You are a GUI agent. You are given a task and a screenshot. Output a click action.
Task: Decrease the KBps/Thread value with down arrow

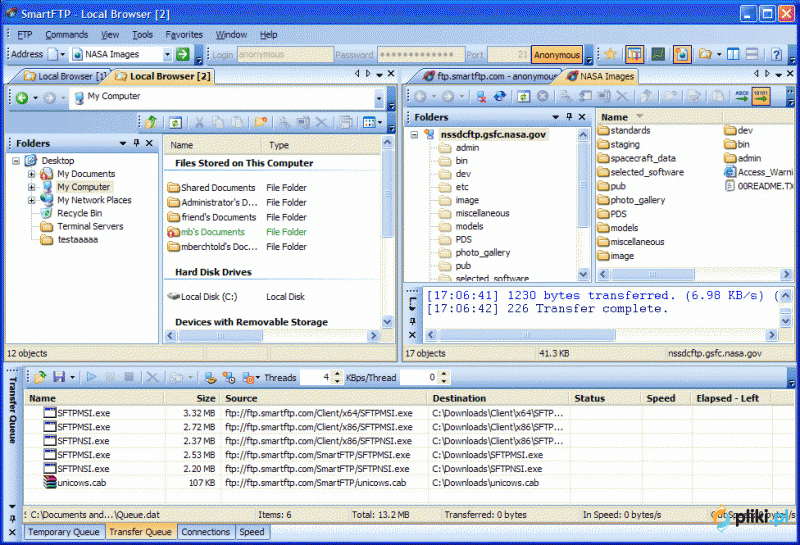[x=443, y=381]
